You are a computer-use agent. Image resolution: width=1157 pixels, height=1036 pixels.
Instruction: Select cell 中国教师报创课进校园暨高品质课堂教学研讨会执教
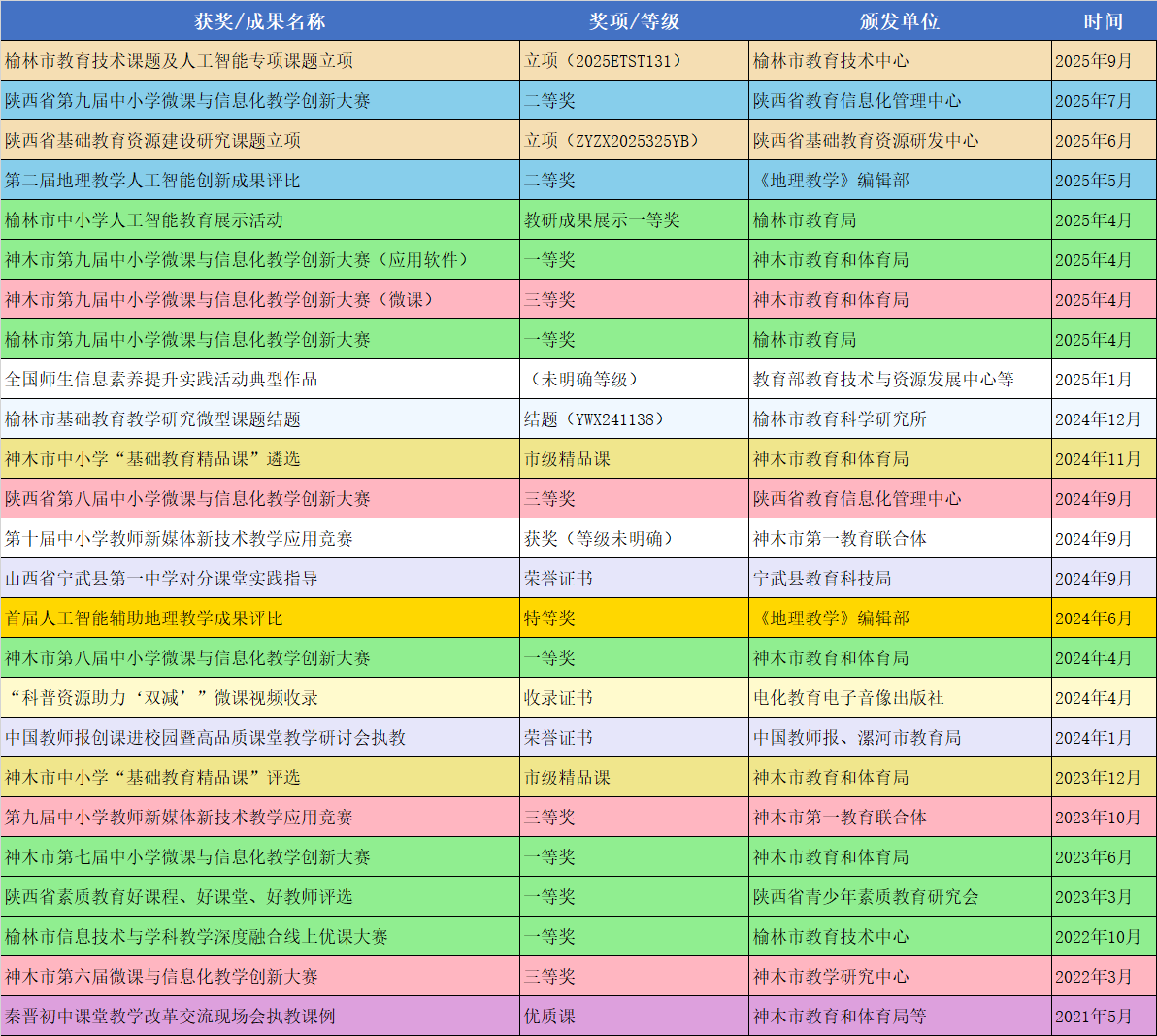[260, 738]
